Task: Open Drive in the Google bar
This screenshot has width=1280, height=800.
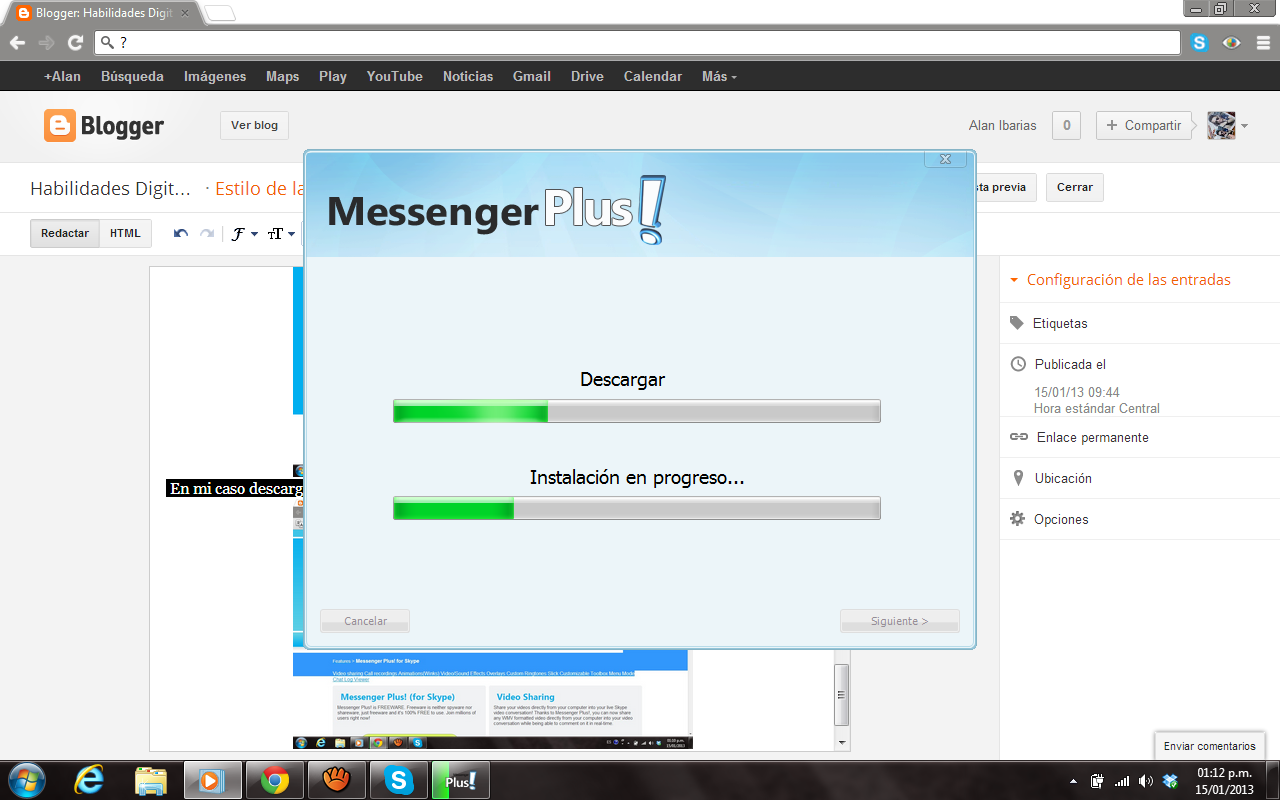Action: (x=587, y=76)
